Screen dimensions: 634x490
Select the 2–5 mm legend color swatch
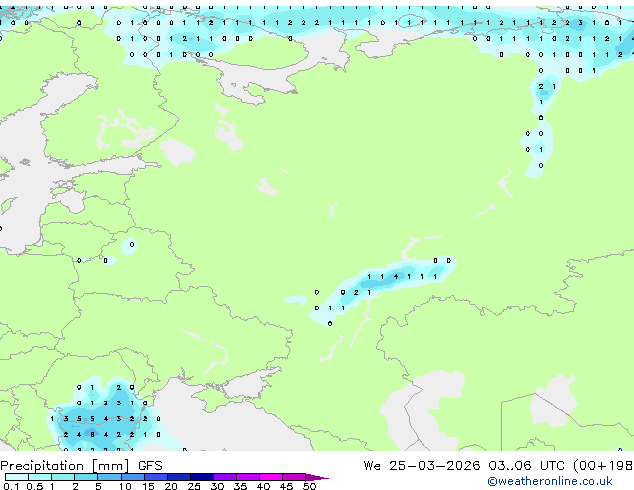point(86,477)
